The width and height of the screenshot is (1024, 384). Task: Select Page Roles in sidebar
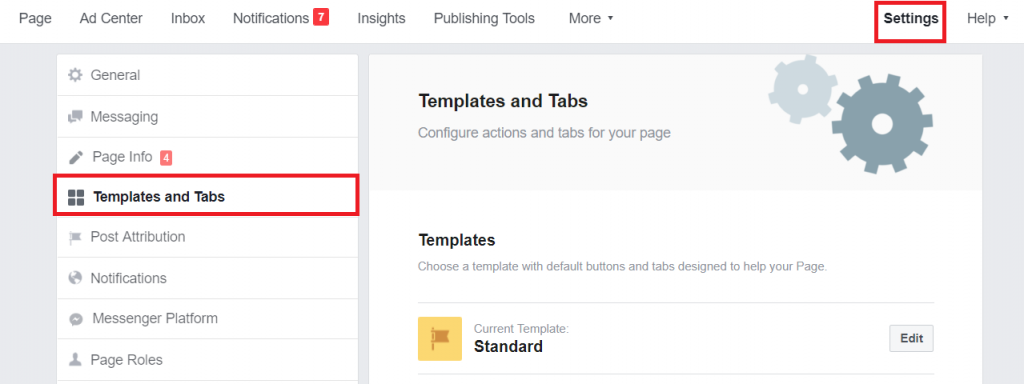(x=208, y=360)
